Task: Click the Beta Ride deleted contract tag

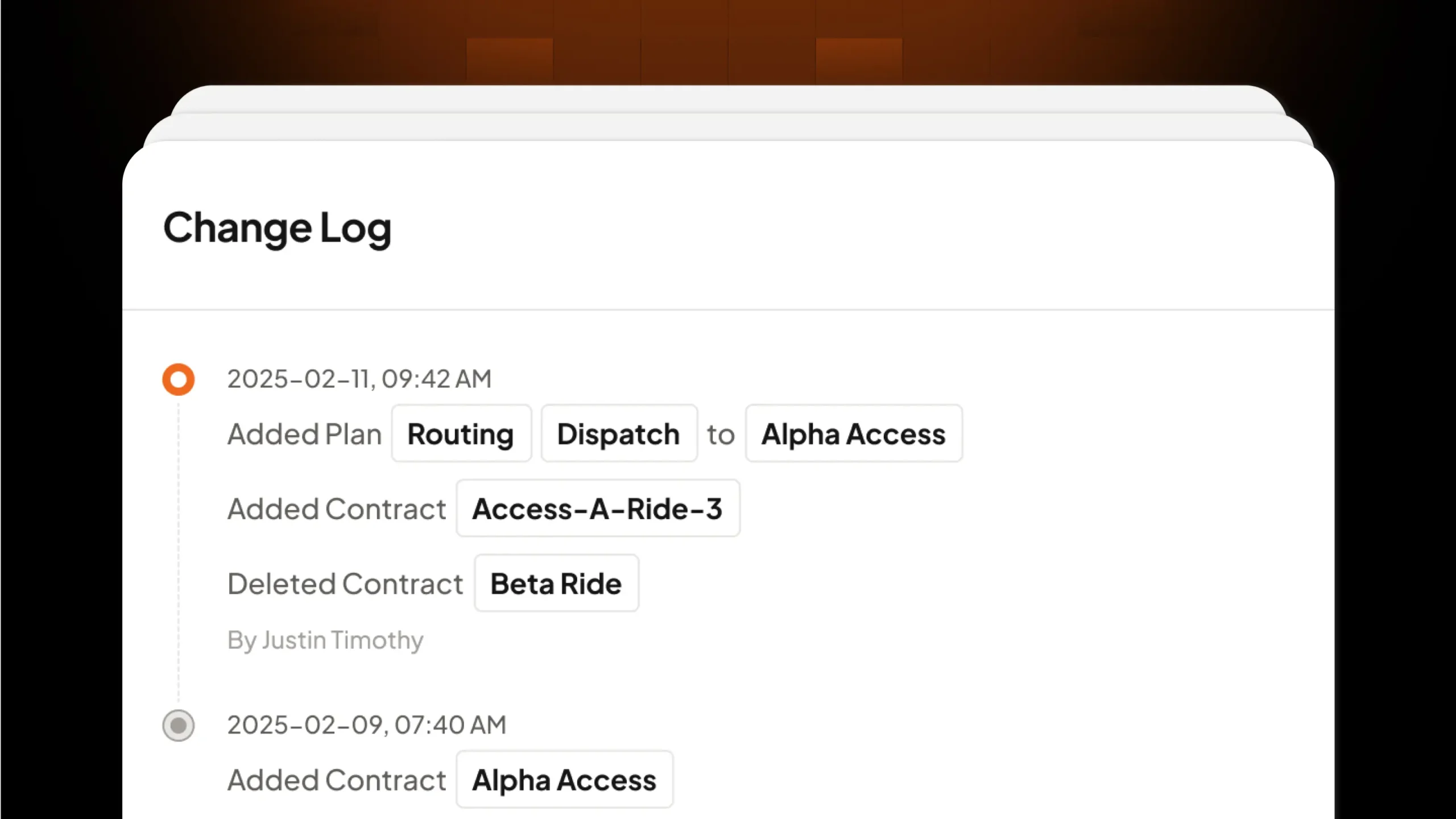Action: click(x=556, y=584)
